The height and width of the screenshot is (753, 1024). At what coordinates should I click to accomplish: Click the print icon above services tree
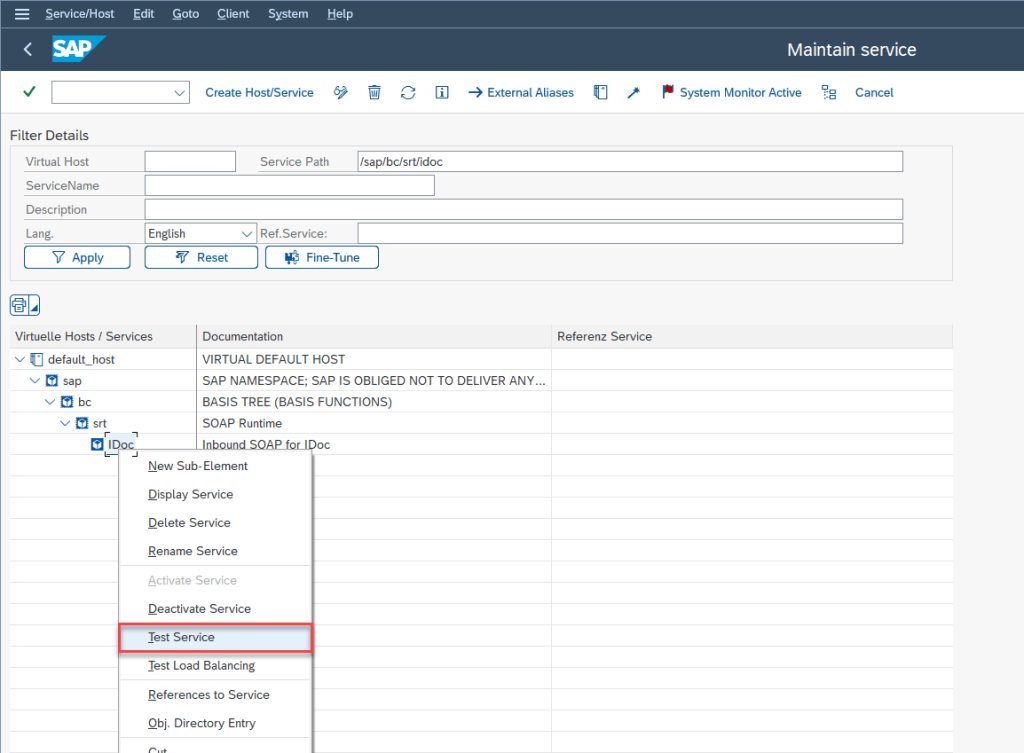[x=20, y=305]
